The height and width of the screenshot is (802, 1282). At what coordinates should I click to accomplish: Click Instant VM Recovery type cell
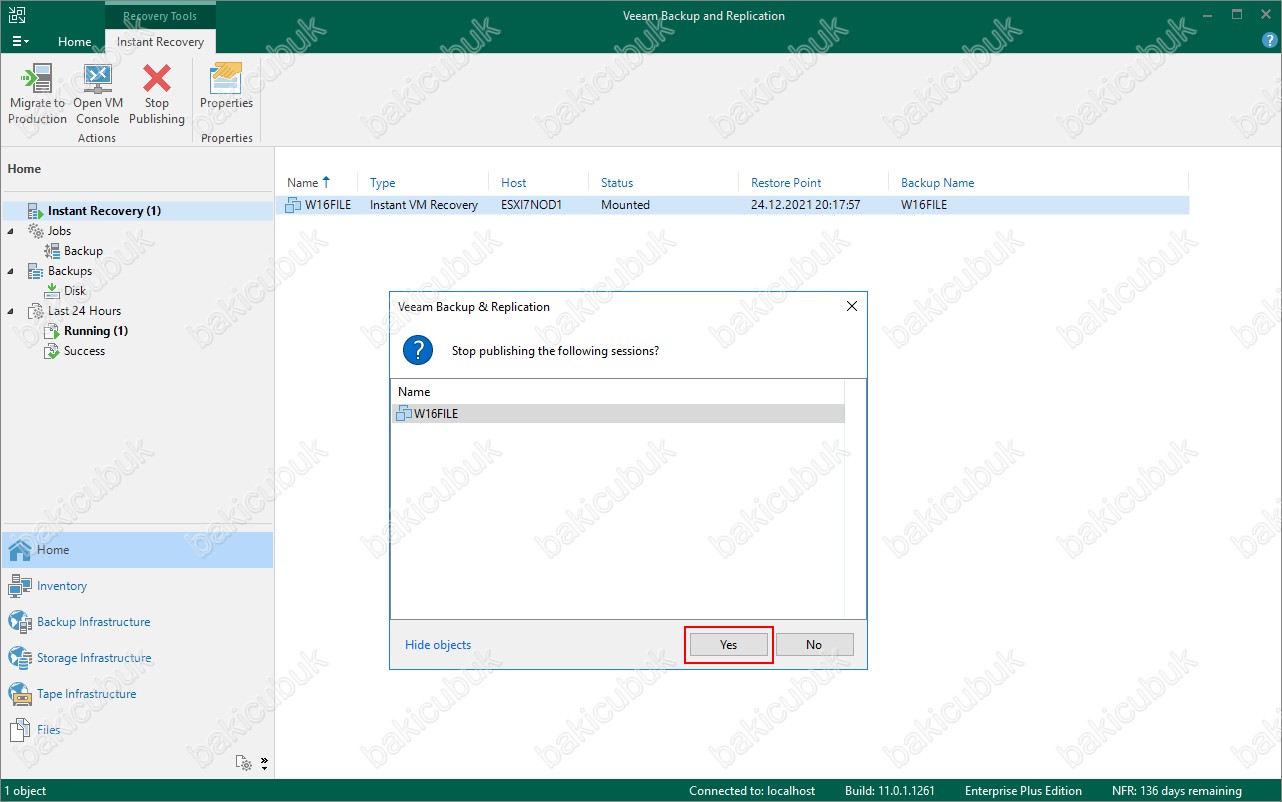tap(424, 205)
